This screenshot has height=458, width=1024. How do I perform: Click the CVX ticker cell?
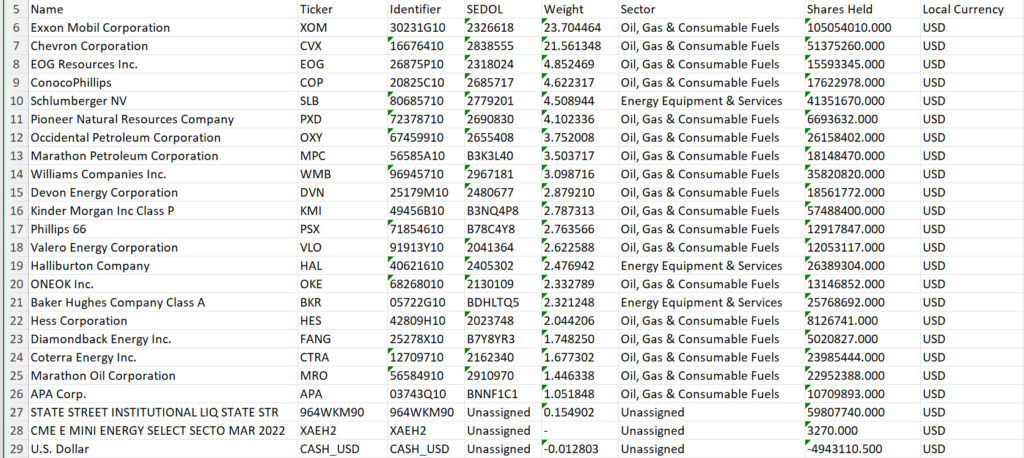coord(342,46)
